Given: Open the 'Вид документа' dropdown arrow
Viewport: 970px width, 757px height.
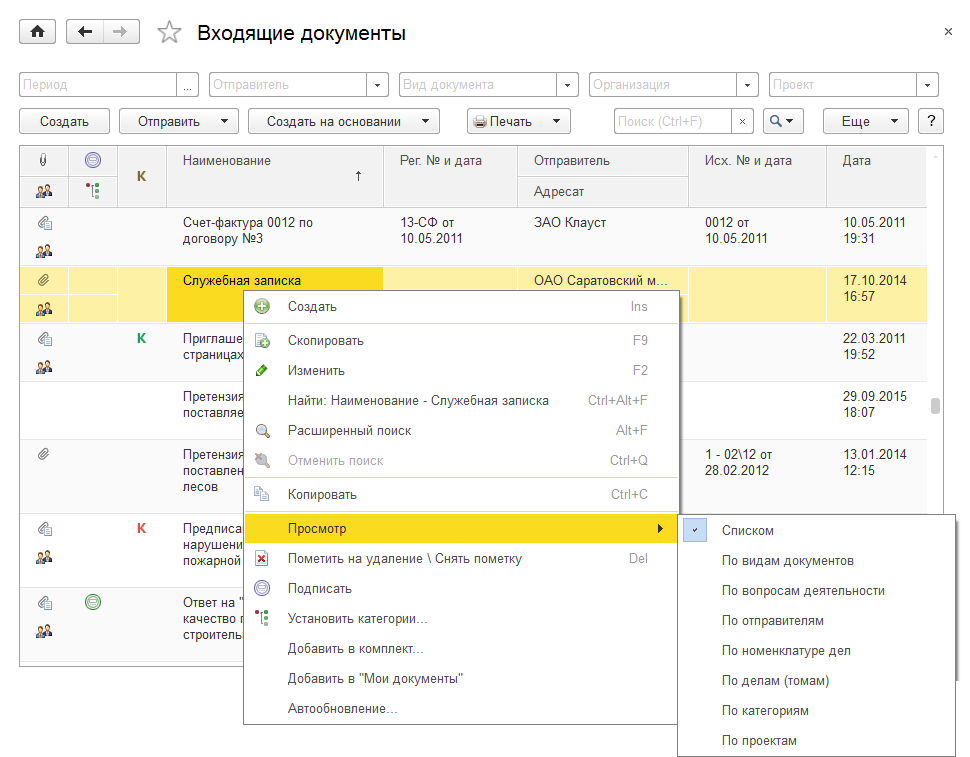Looking at the screenshot, I should [x=568, y=85].
